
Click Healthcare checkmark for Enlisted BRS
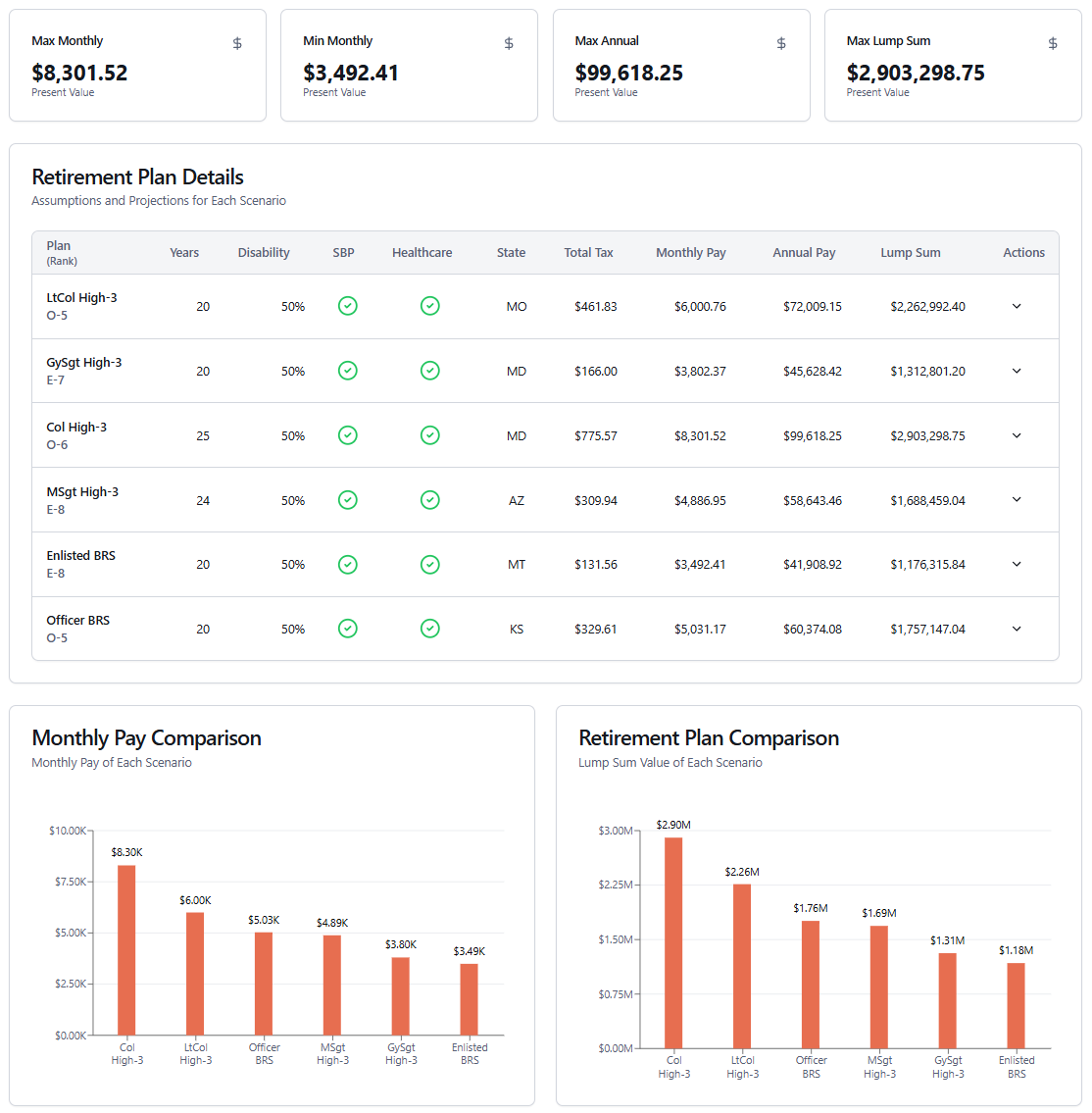pyautogui.click(x=430, y=564)
